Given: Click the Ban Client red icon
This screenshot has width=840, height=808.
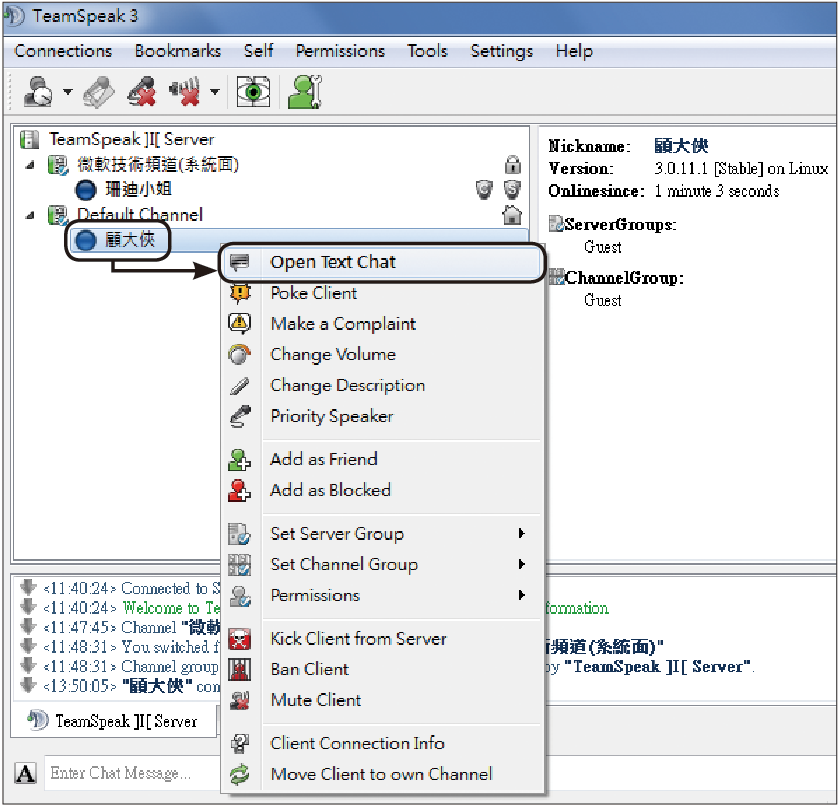Looking at the screenshot, I should [x=239, y=669].
